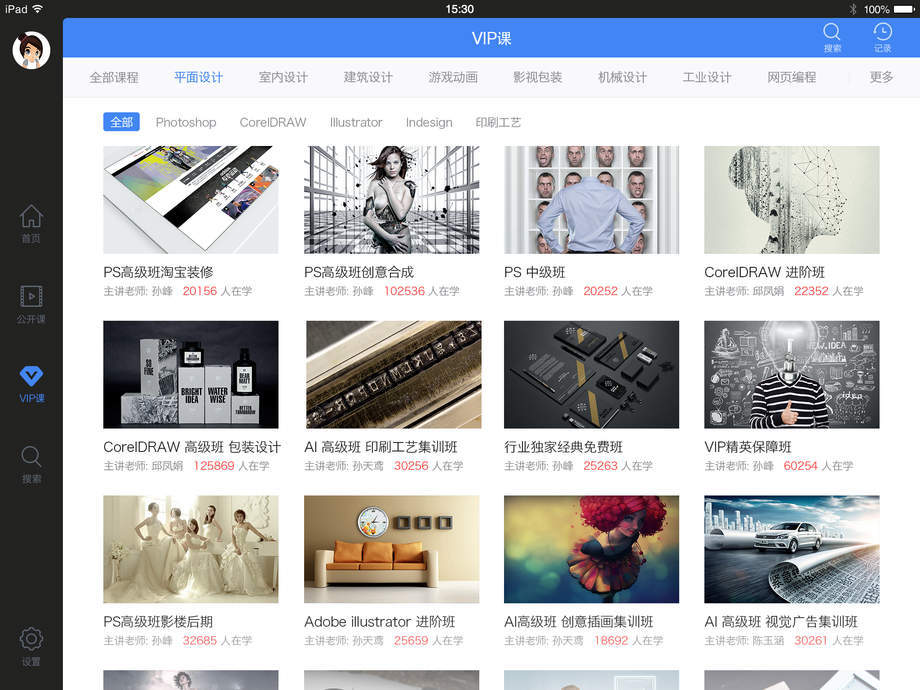Filter courses by Photoshop
Screen dimensions: 920x690
tap(186, 122)
